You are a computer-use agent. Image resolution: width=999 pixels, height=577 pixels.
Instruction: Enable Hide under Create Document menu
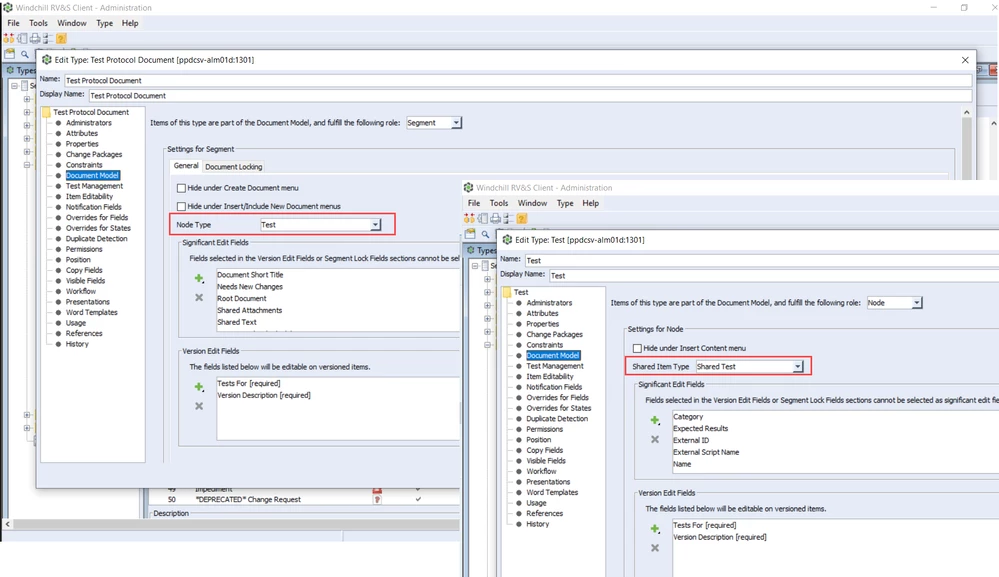[182, 188]
